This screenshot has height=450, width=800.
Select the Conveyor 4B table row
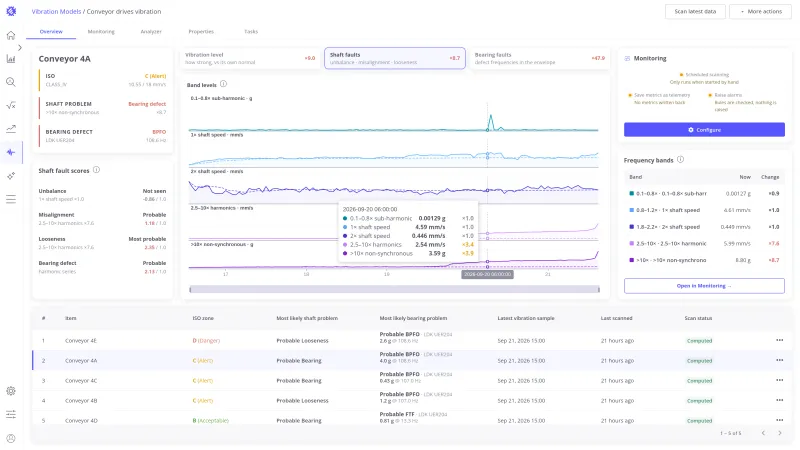point(412,401)
